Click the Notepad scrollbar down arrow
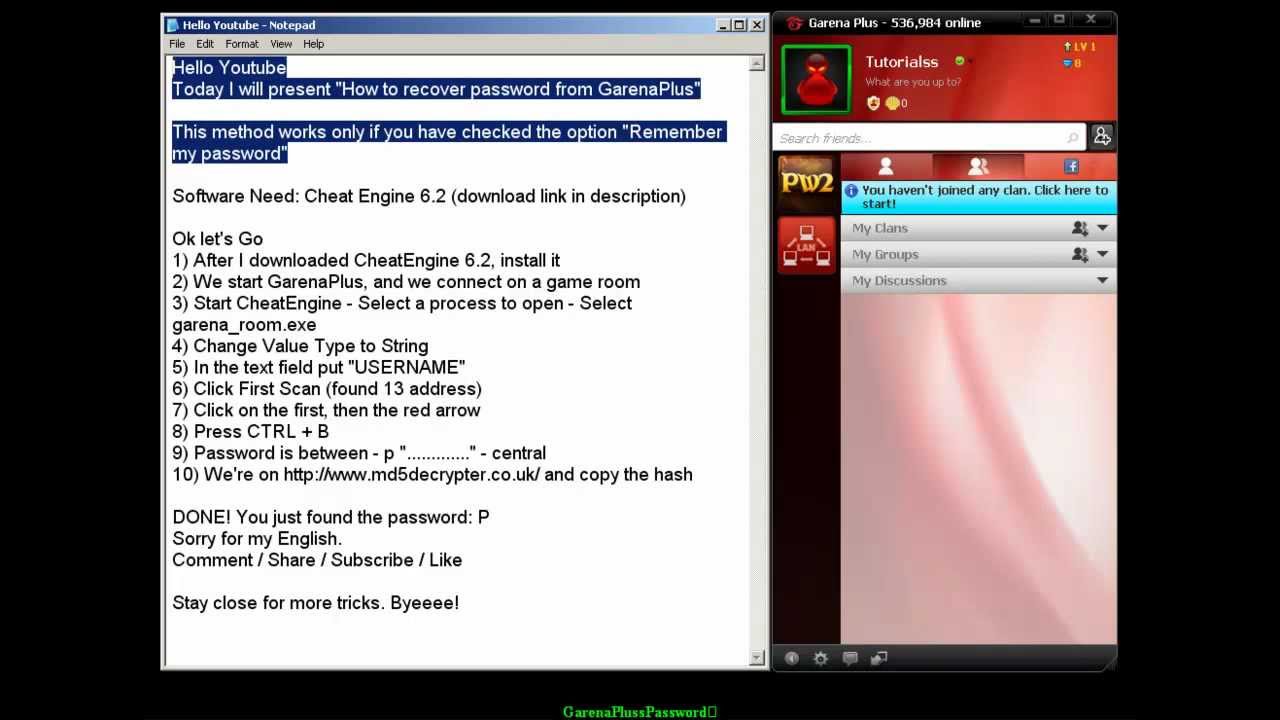 point(757,658)
